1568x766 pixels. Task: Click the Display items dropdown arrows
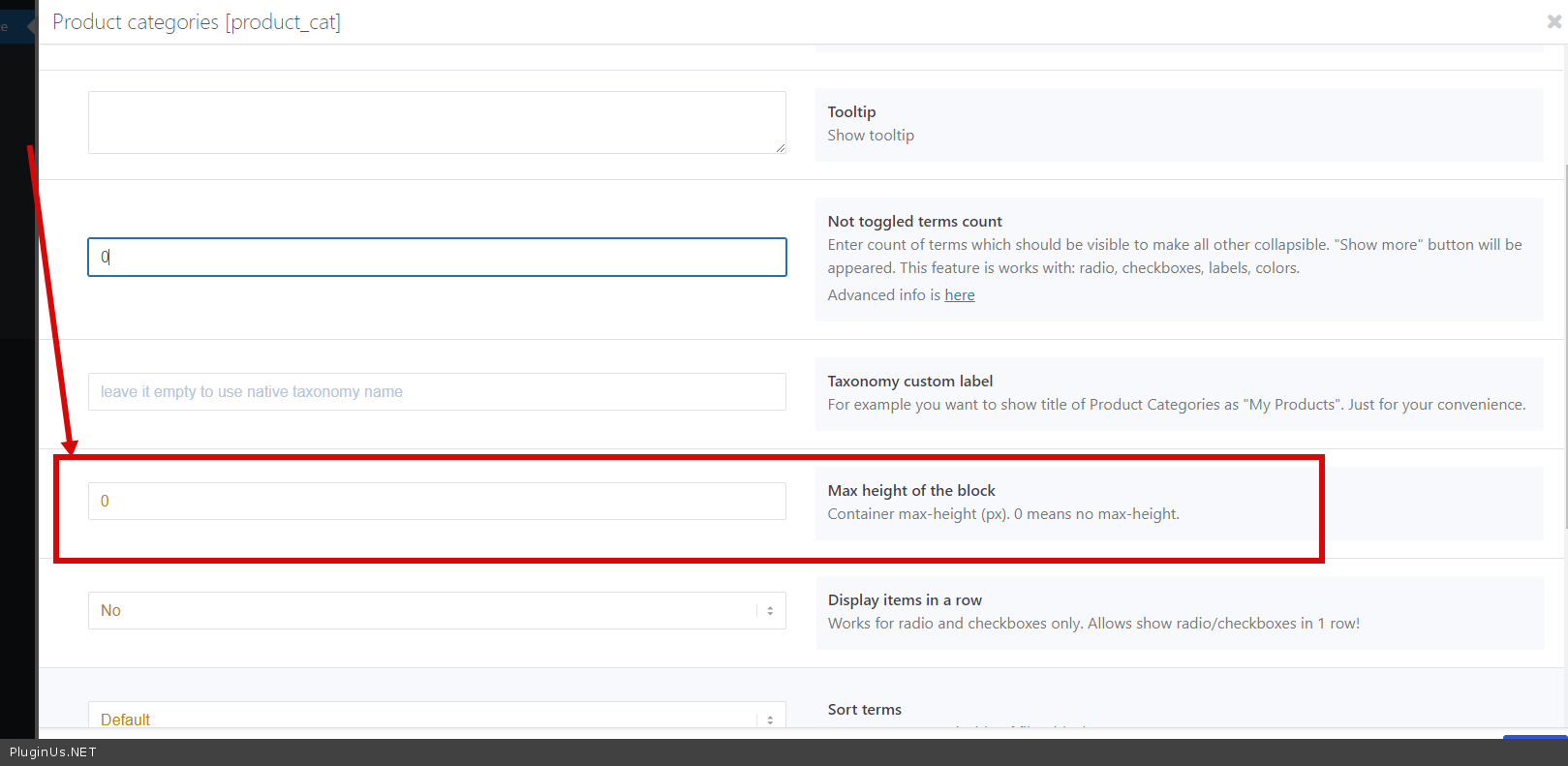coord(770,611)
